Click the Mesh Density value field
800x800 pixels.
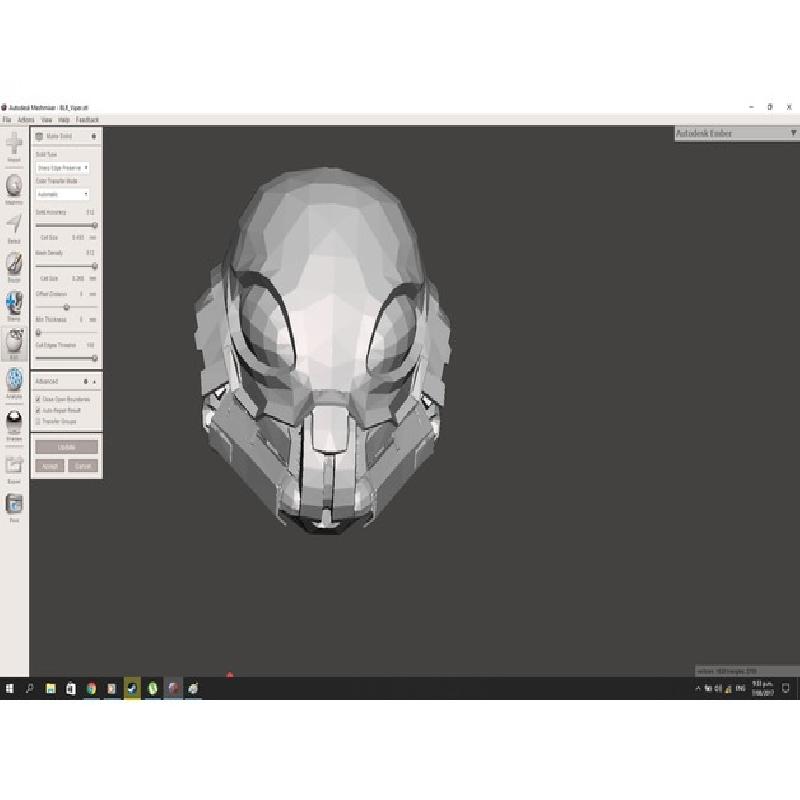[x=90, y=253]
